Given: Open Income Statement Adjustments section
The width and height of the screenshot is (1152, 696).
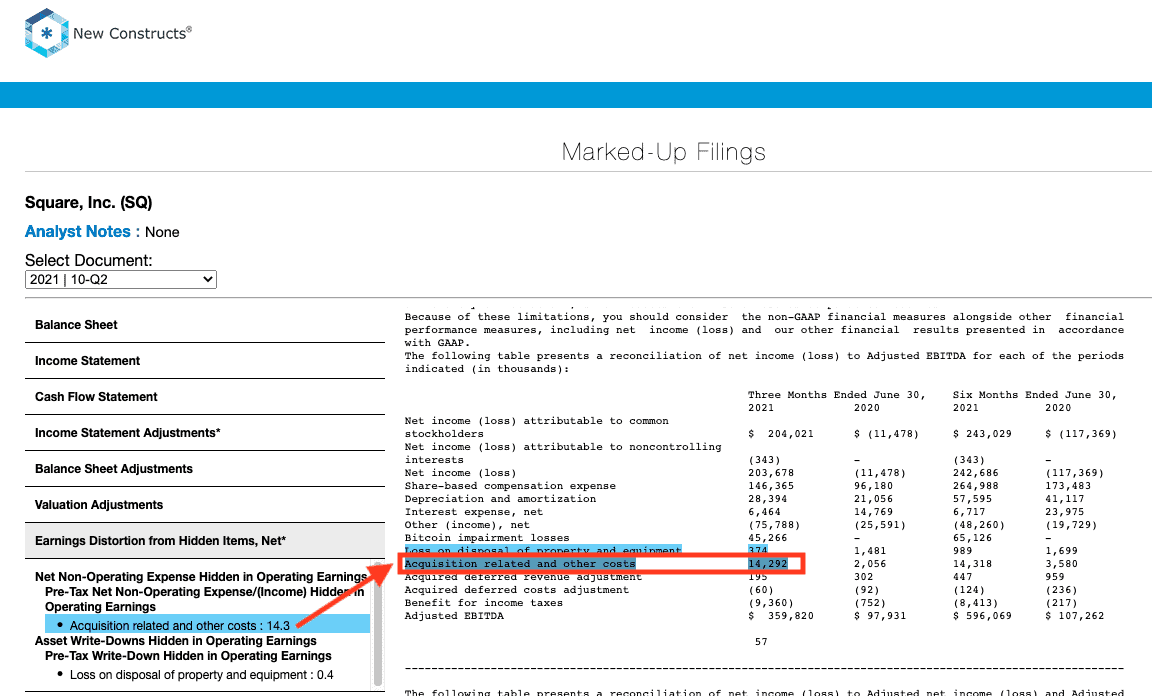Looking at the screenshot, I should 204,433.
